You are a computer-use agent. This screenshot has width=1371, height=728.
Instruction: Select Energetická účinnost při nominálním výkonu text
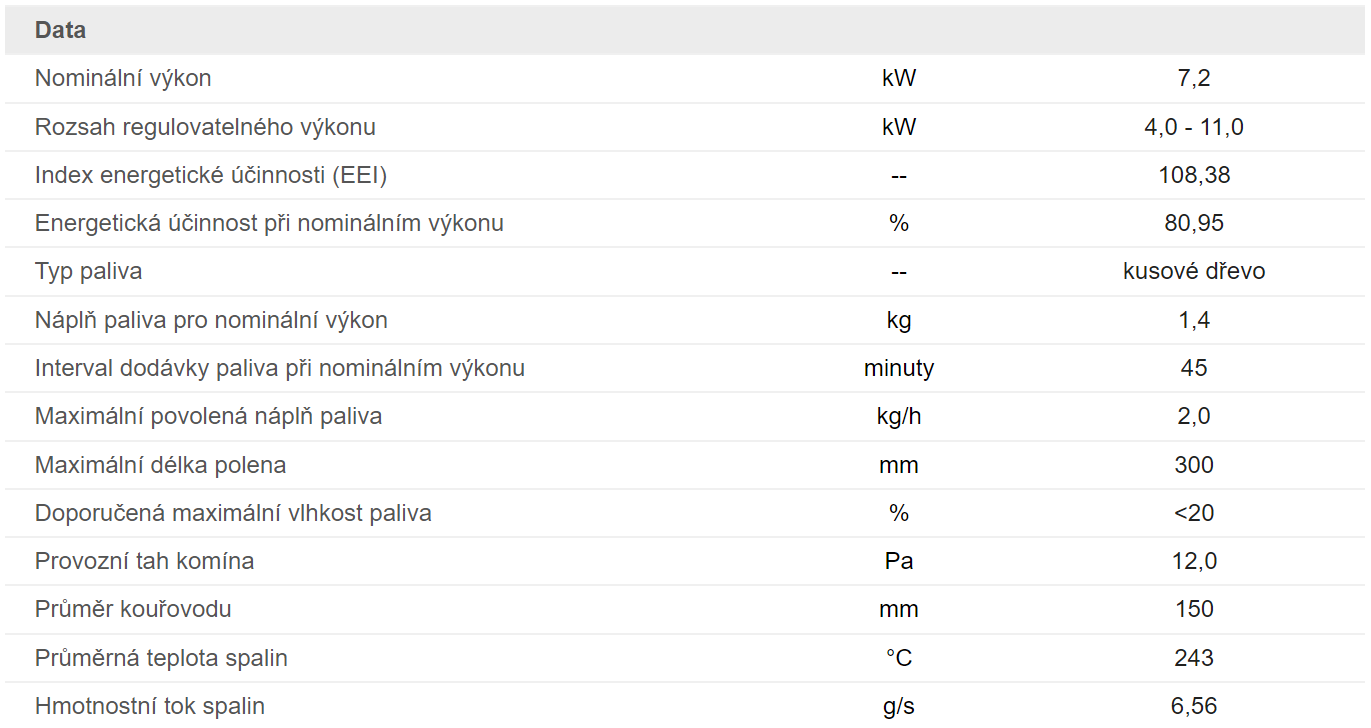(269, 223)
